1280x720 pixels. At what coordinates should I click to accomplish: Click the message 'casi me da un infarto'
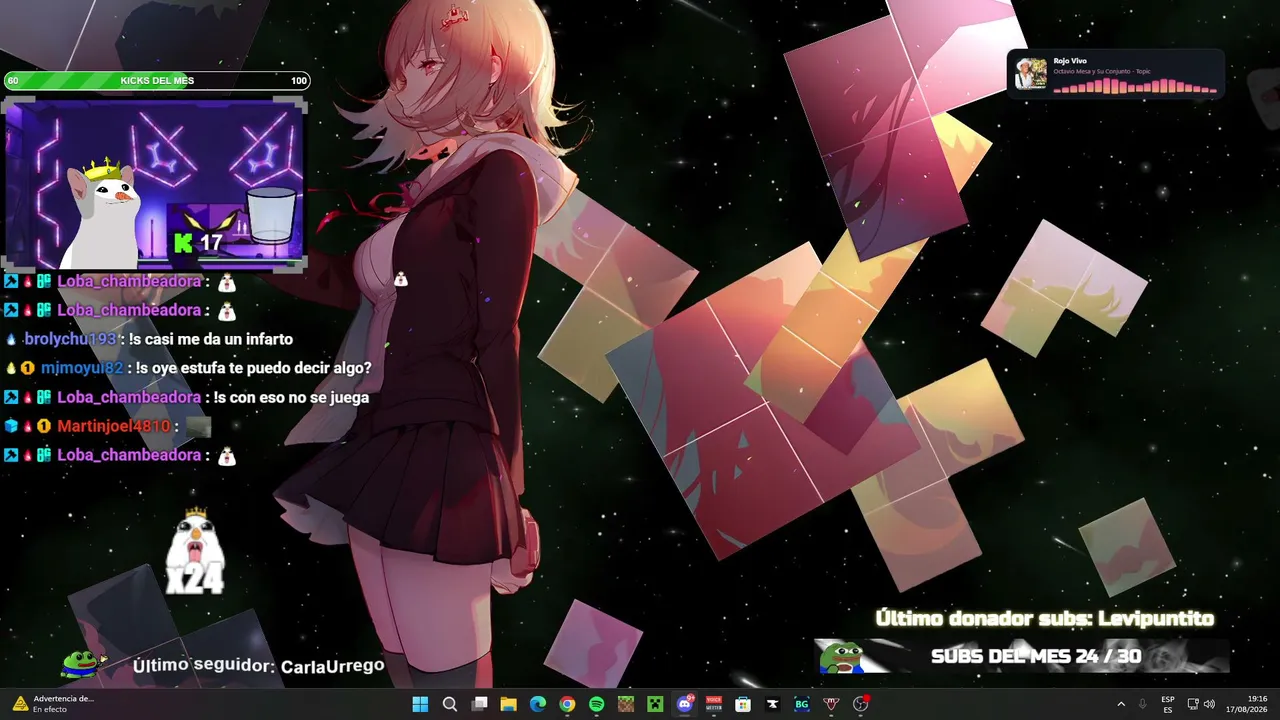coord(211,339)
